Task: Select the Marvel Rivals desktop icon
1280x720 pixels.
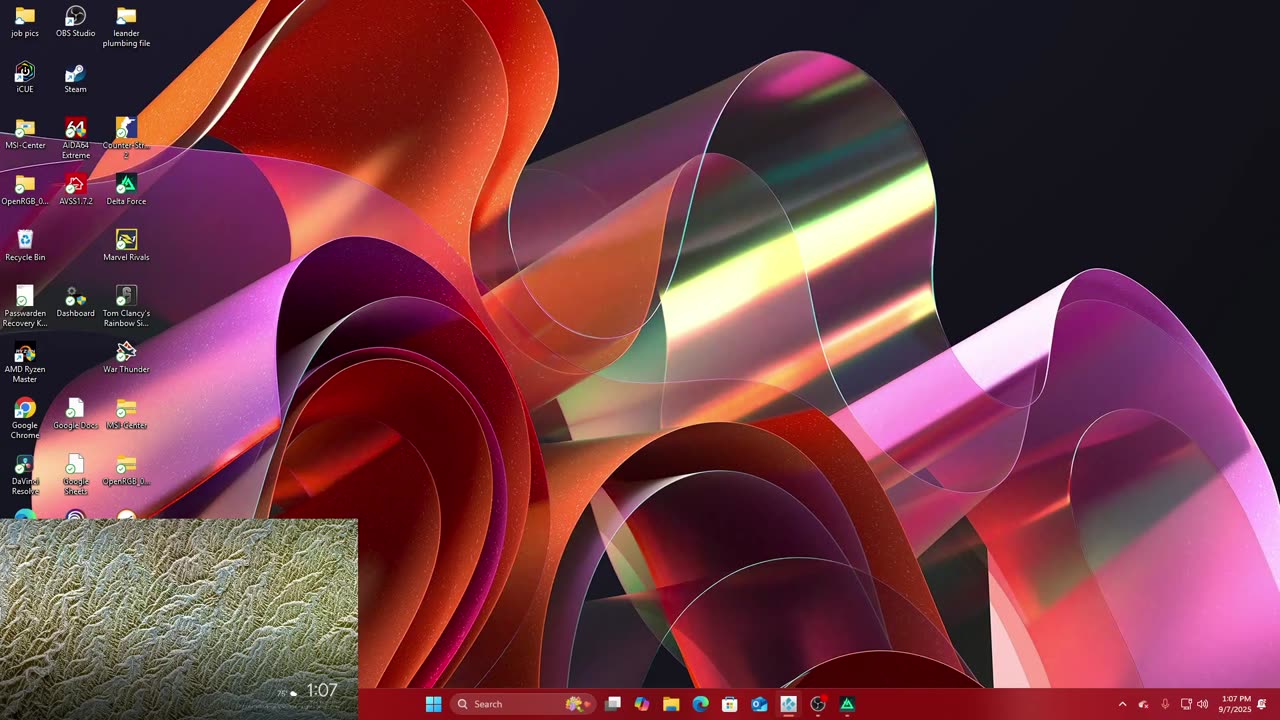Action: click(x=126, y=246)
